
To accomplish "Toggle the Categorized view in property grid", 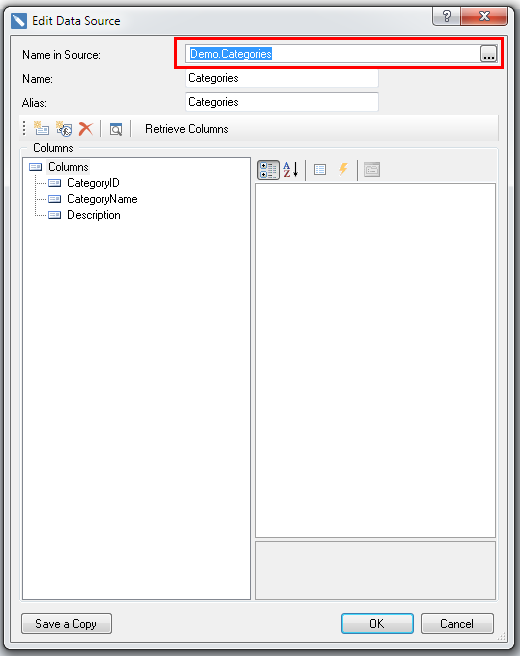I will click(x=268, y=170).
